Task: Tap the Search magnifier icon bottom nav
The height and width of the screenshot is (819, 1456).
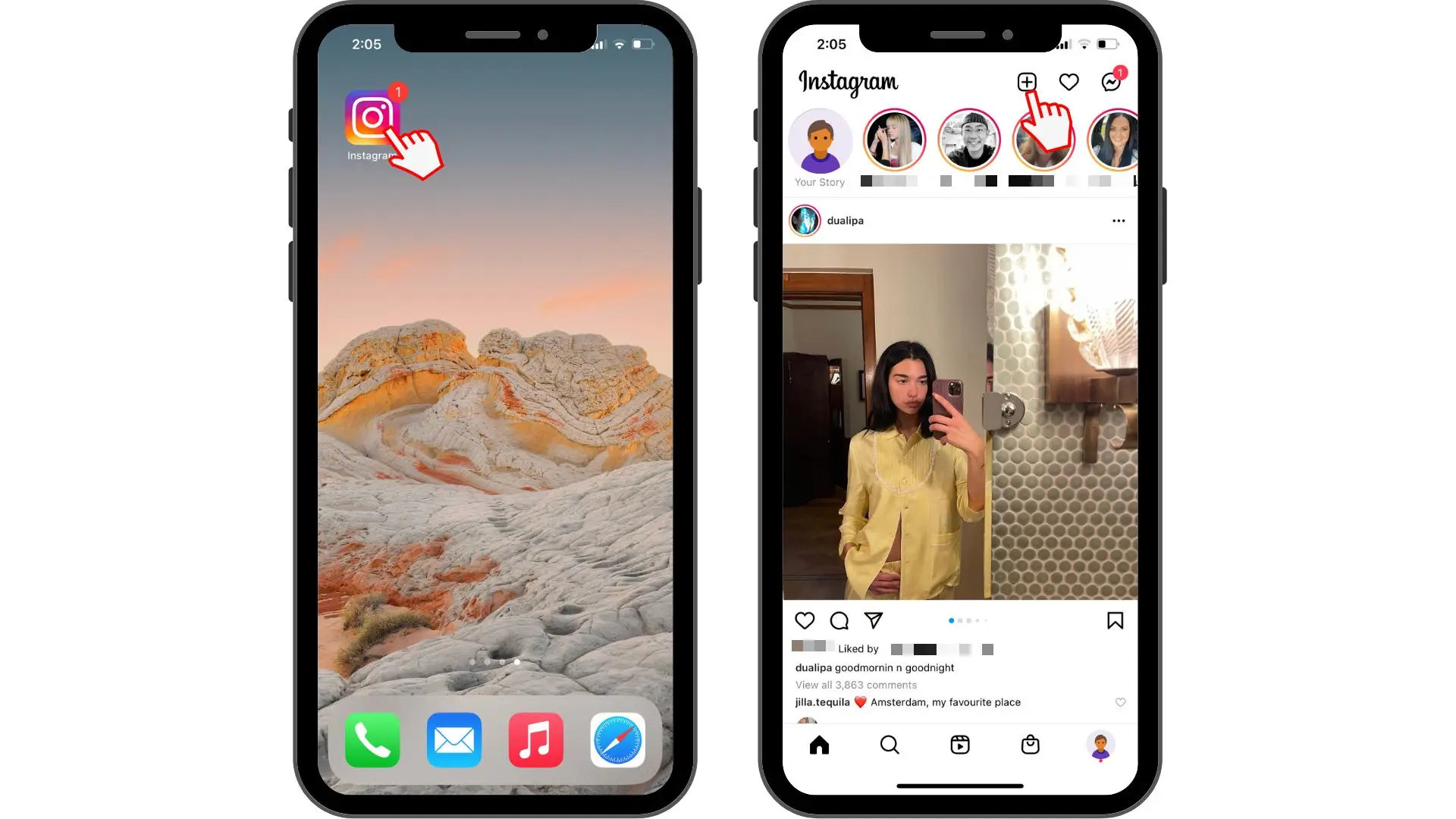Action: (889, 744)
